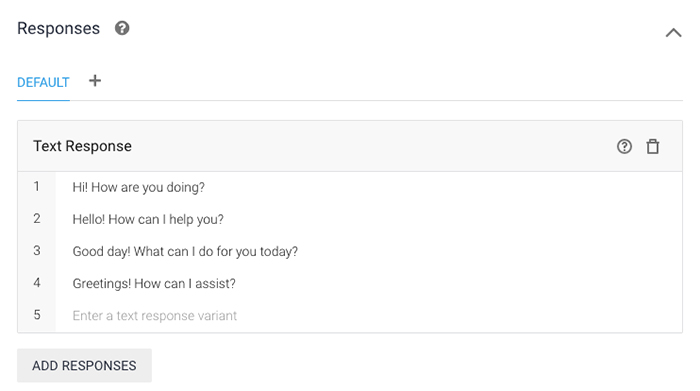The height and width of the screenshot is (391, 700).
Task: Select the DEFAULT responses tab
Action: tap(43, 83)
